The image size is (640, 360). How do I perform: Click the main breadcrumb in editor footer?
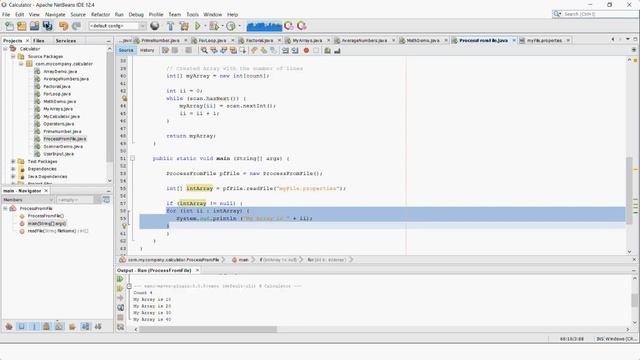point(243,260)
